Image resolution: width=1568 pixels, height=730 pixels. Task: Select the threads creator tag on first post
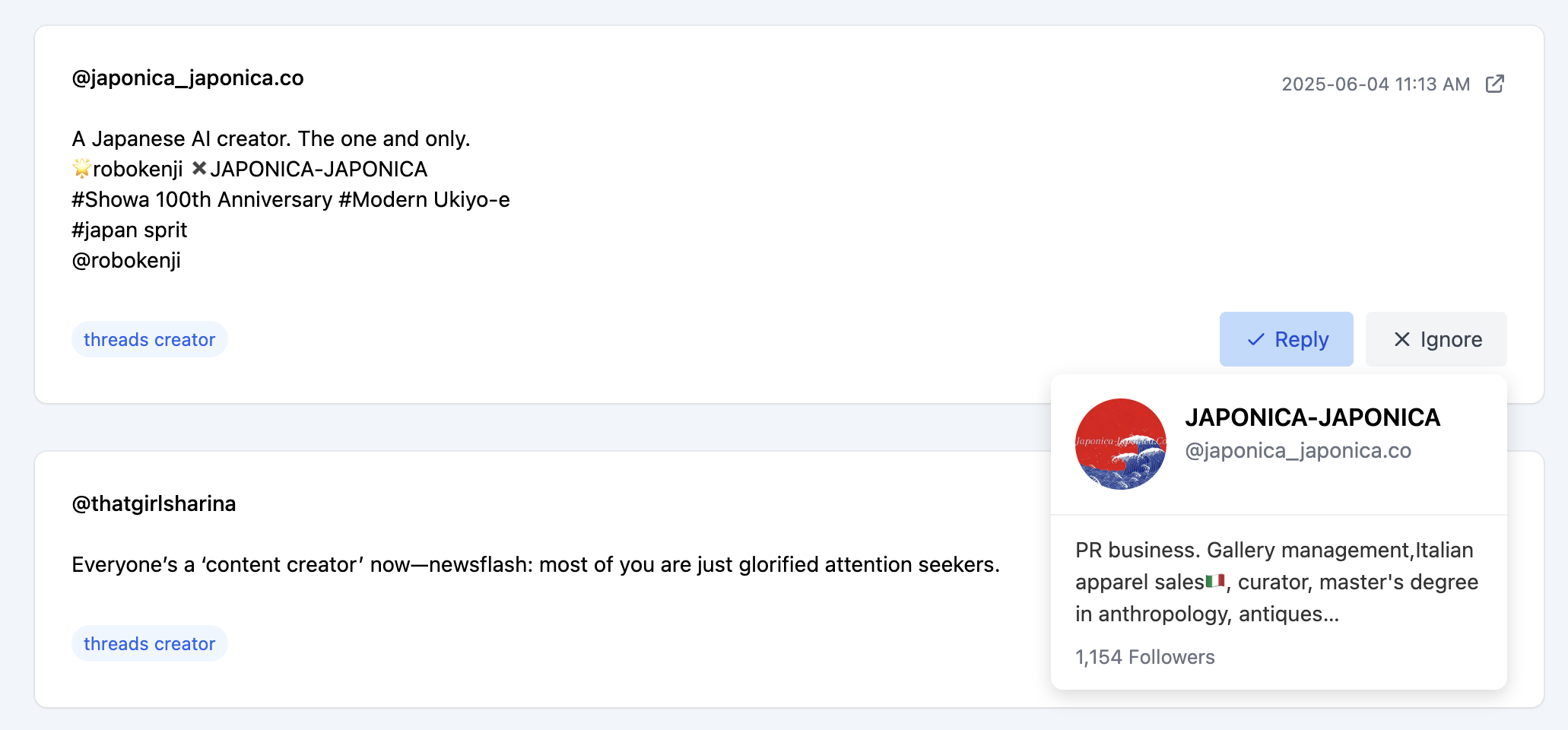pos(150,339)
